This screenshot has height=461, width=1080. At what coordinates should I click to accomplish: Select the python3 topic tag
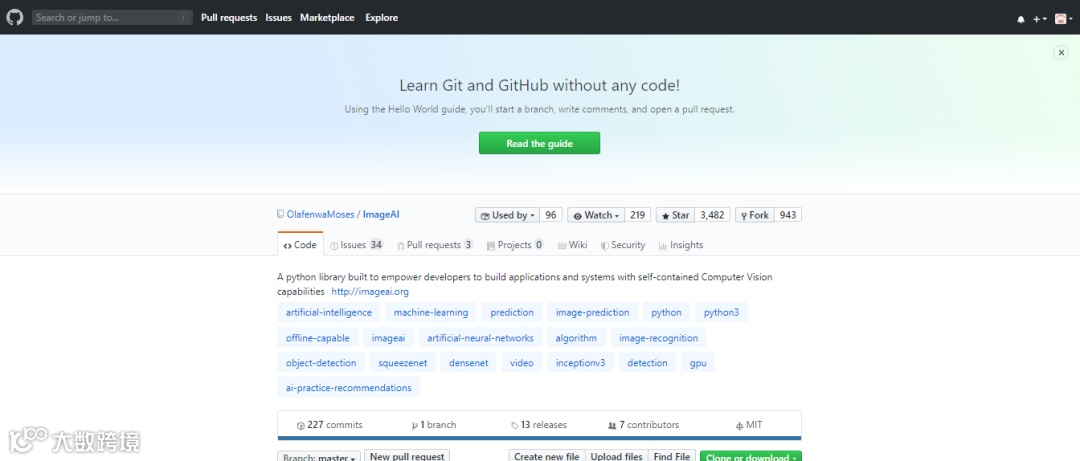tap(721, 312)
